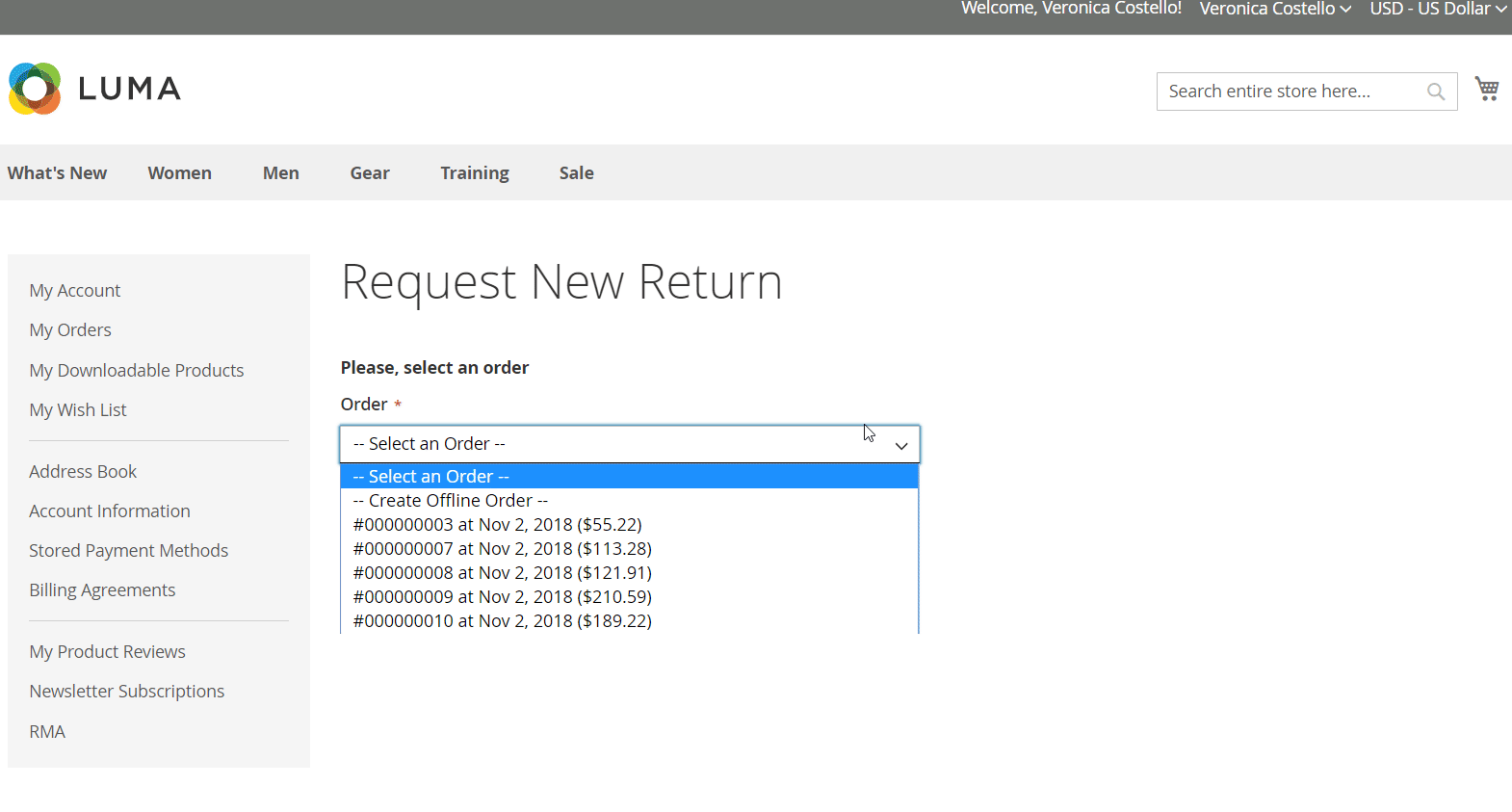Select order #000000010 ($189.22)
The image size is (1512, 812).
630,621
